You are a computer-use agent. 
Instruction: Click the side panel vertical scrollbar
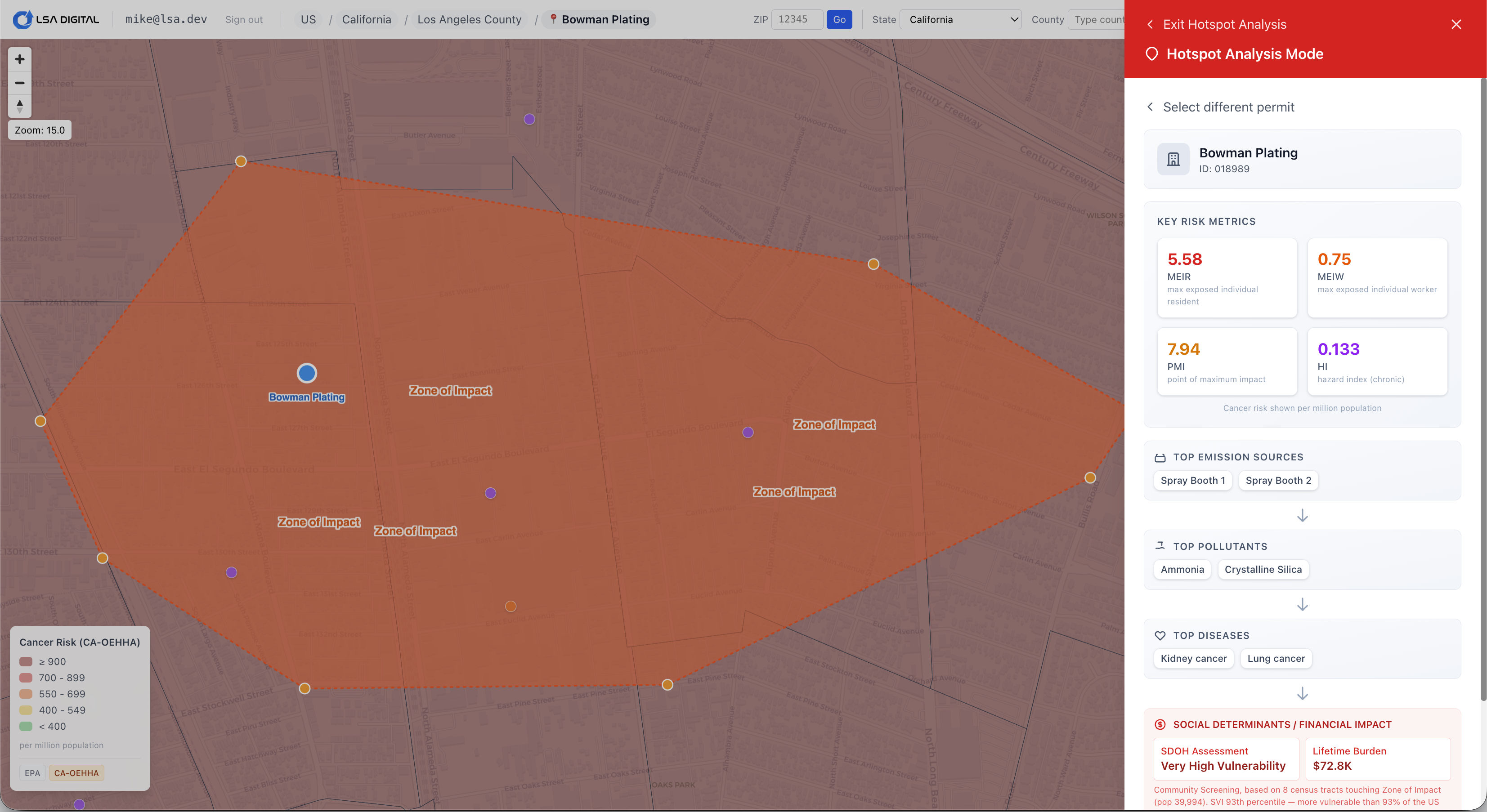pos(1483,389)
